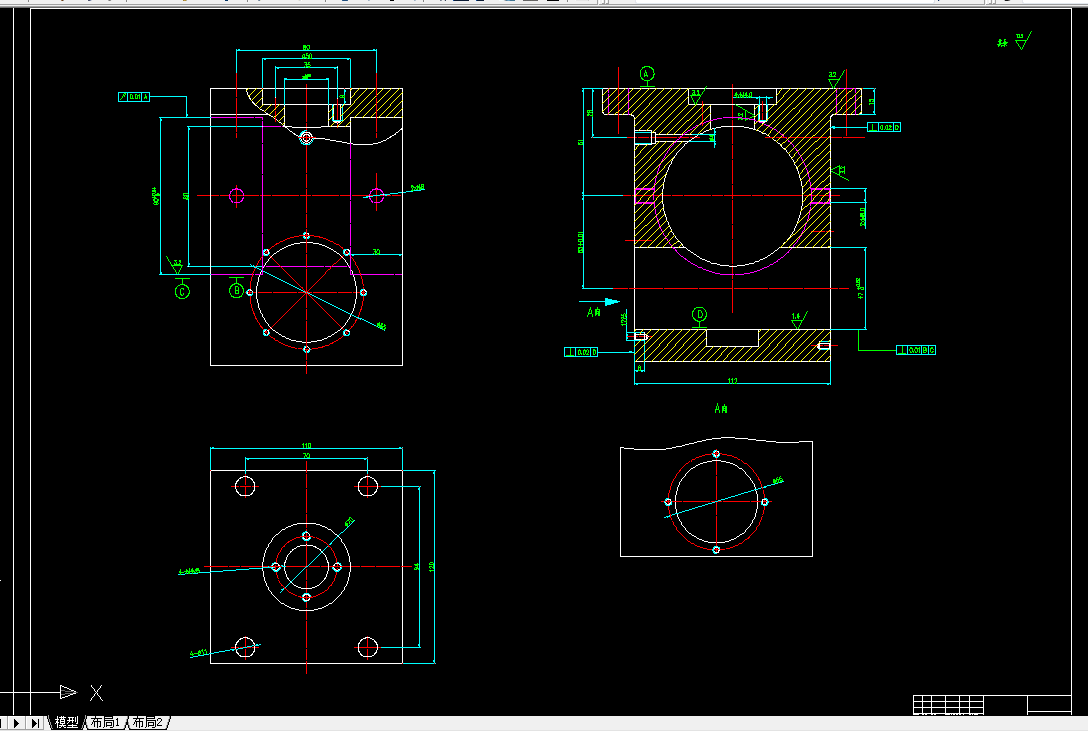Select the 0.01 B C tolerance frame
Viewport: 1088px width, 733px height.
tap(916, 350)
